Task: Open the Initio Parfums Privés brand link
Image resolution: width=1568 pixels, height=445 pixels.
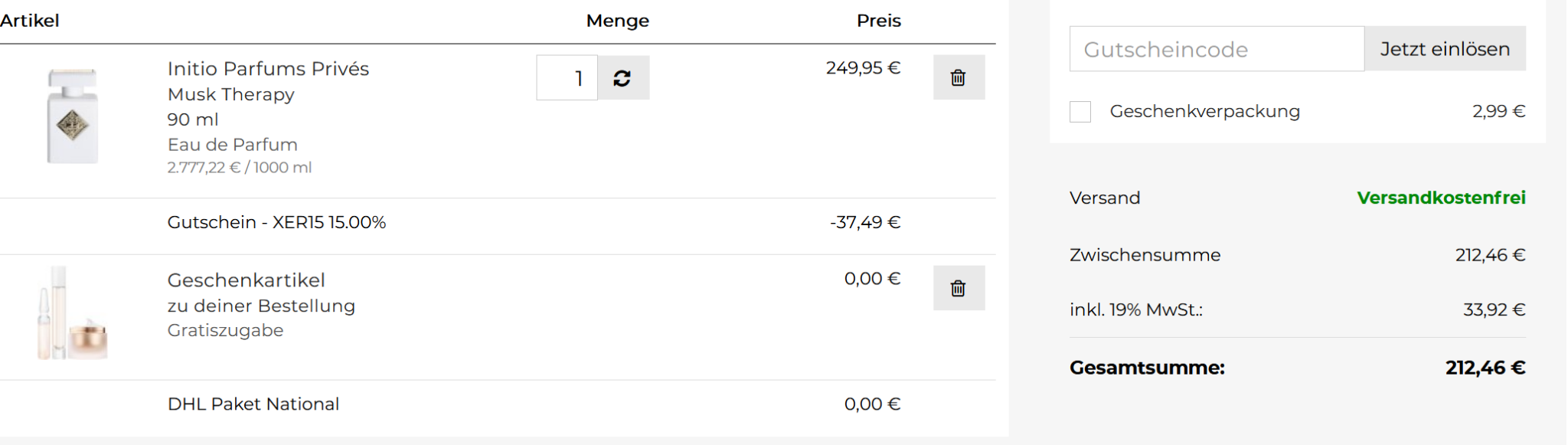Action: [268, 69]
